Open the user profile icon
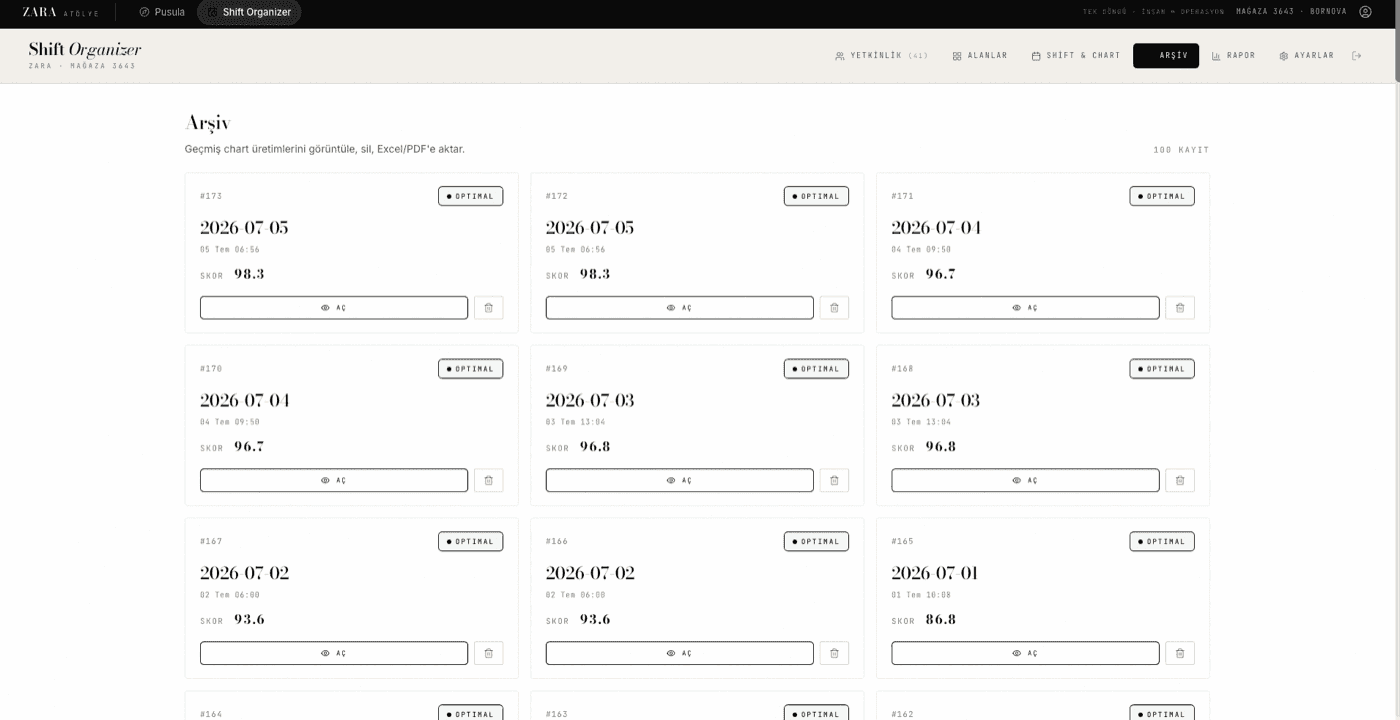The image size is (1400, 720). click(1365, 12)
